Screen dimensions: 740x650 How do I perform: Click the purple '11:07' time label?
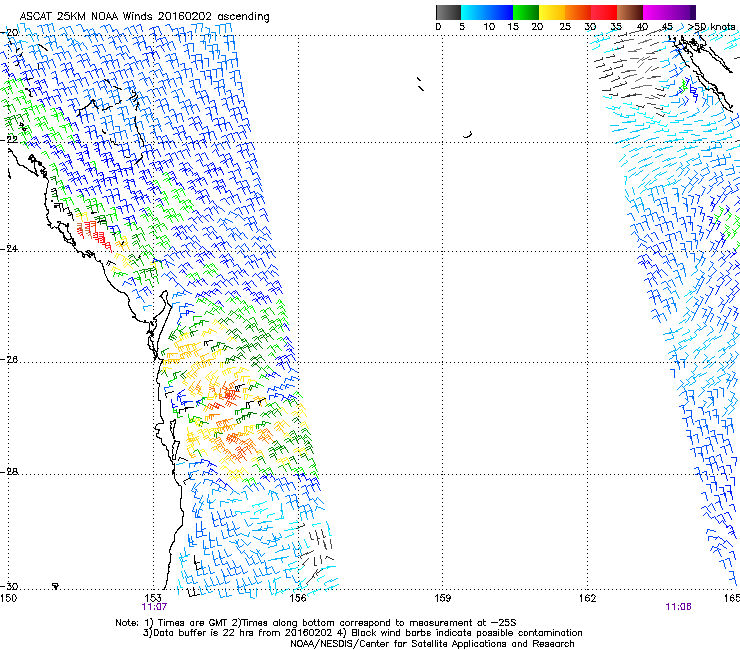pos(154,607)
